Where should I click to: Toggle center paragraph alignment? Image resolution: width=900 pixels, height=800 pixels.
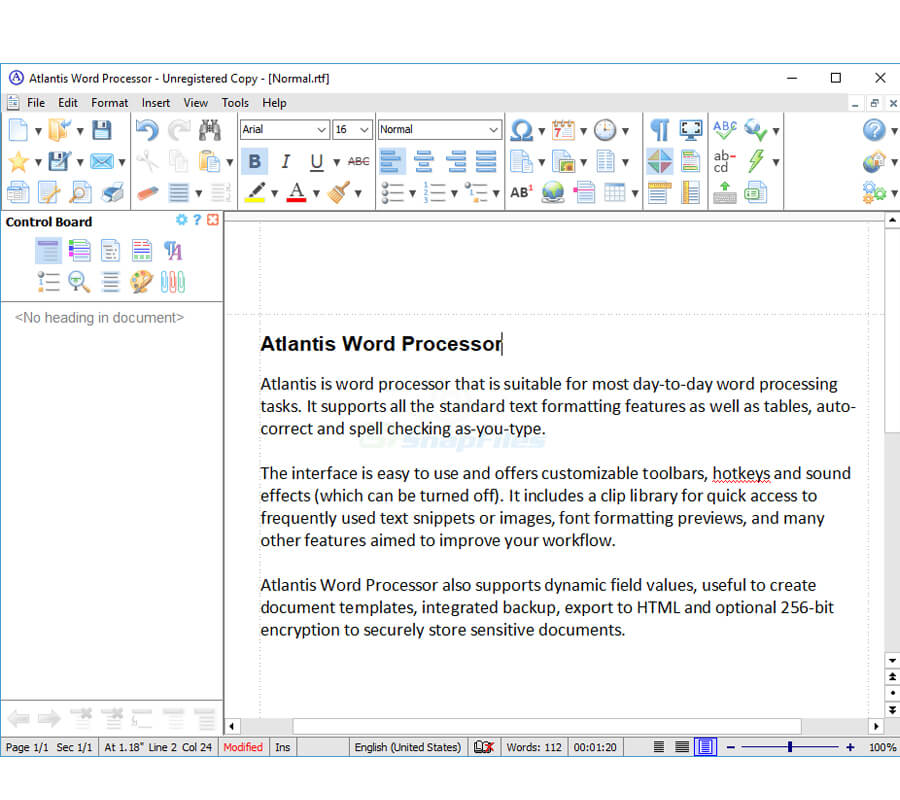[x=424, y=162]
